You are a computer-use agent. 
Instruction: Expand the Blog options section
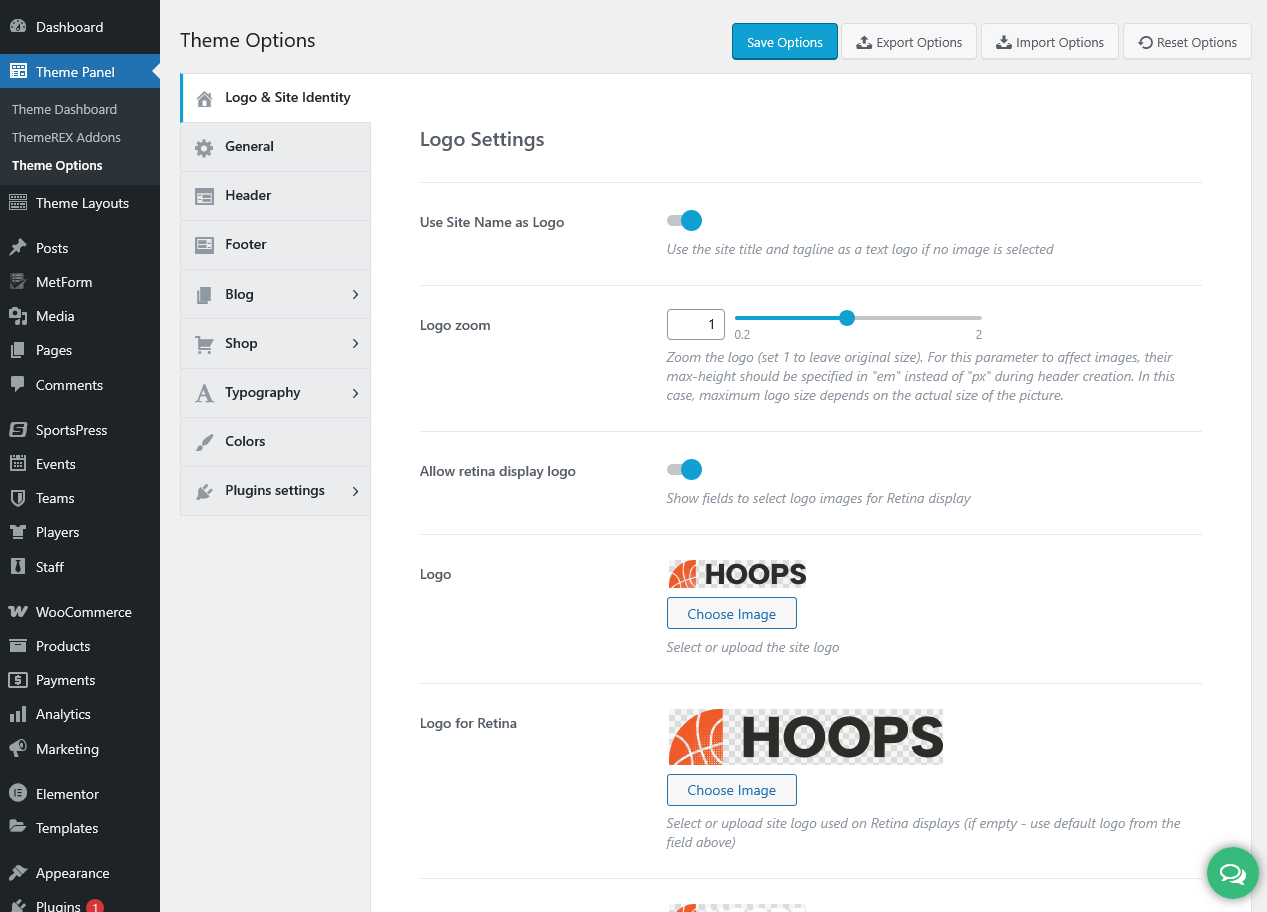(x=355, y=294)
